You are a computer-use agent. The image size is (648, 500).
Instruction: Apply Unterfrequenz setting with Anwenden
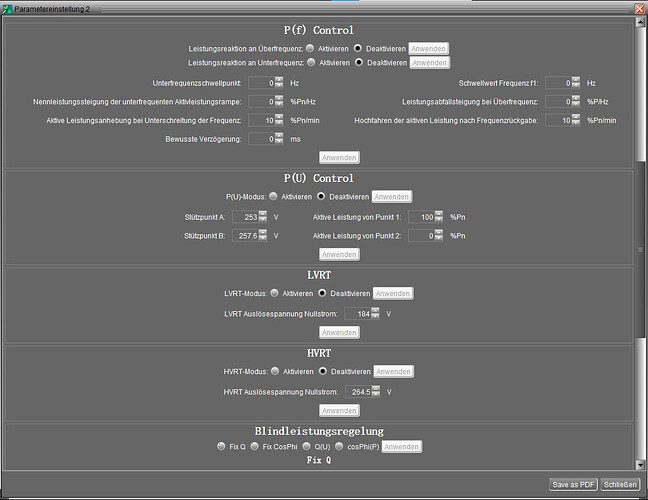[x=430, y=63]
